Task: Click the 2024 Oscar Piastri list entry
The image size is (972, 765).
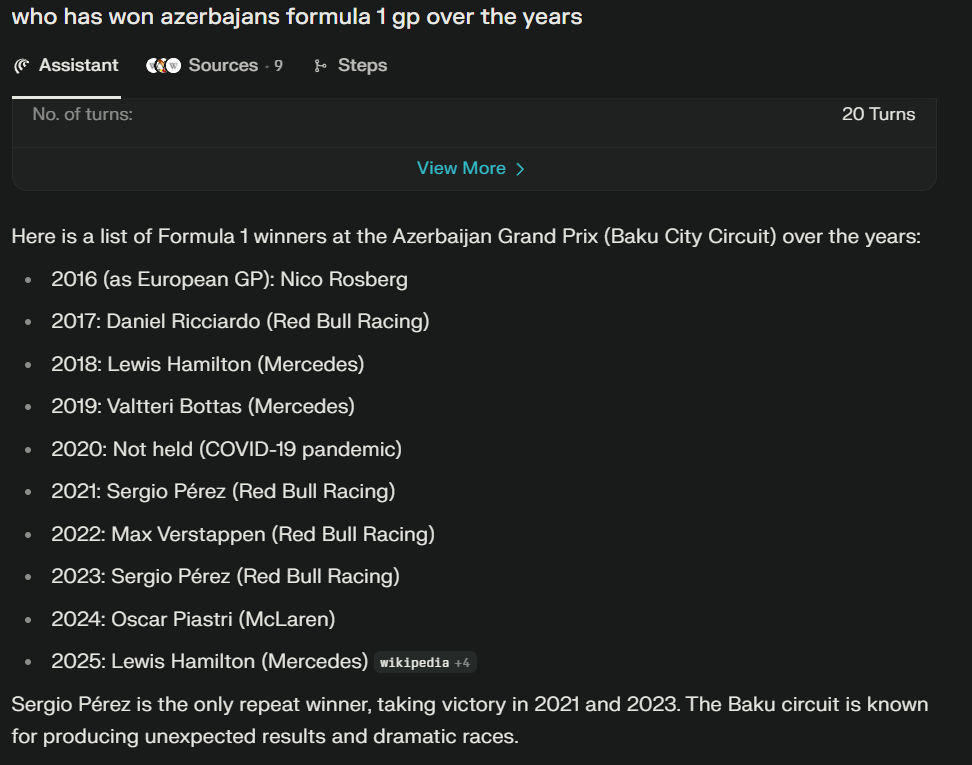Action: (193, 619)
